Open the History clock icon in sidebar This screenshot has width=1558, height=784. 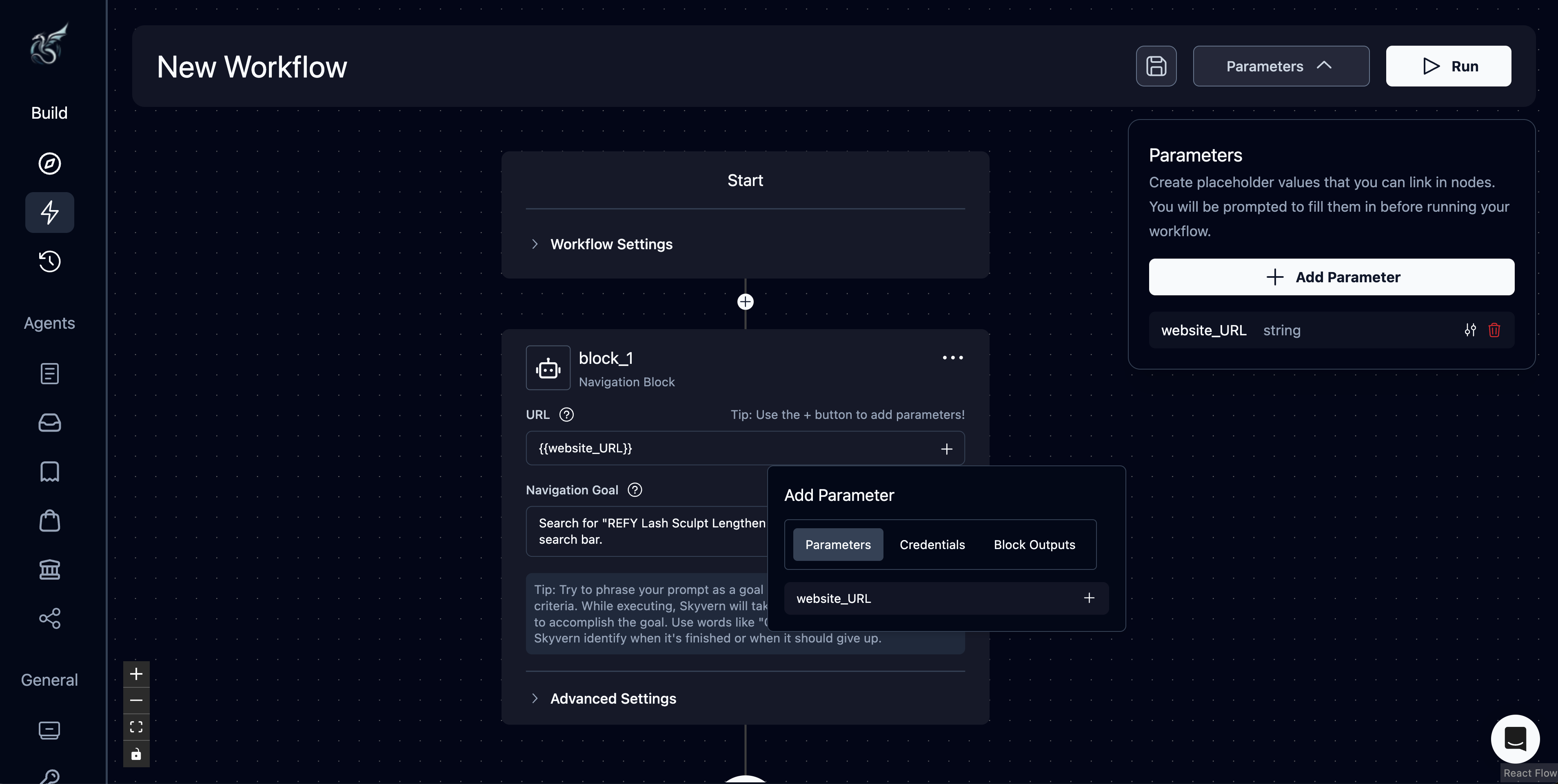[50, 261]
